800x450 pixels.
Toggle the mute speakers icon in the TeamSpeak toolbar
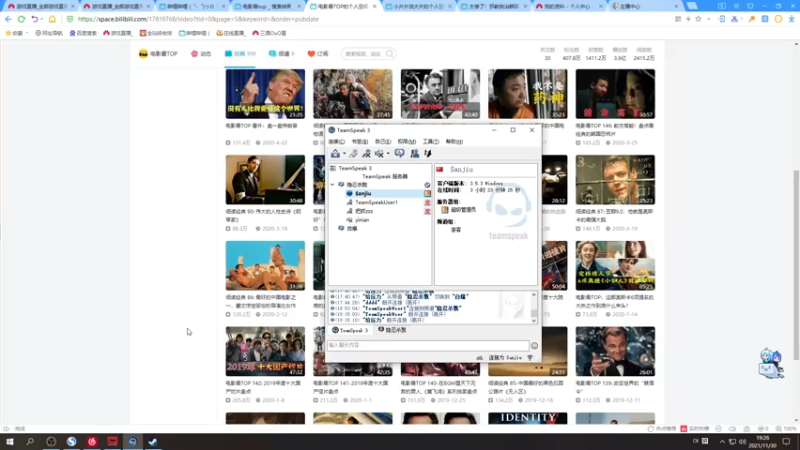[x=379, y=154]
